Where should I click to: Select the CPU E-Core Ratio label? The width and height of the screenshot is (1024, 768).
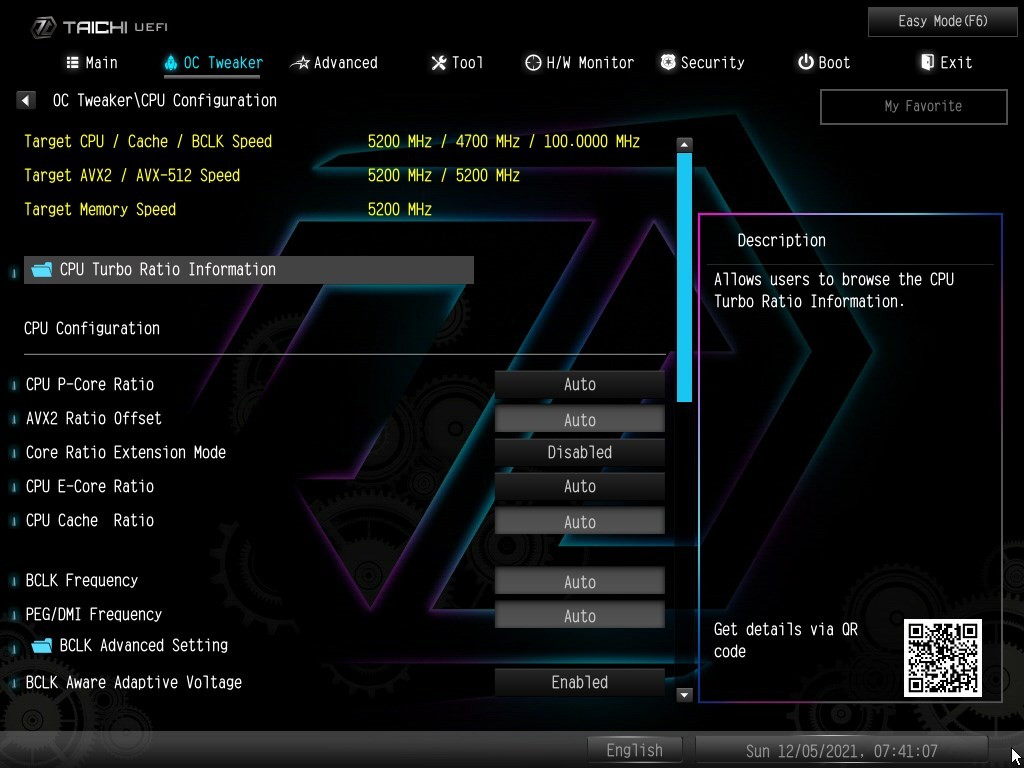click(x=90, y=487)
